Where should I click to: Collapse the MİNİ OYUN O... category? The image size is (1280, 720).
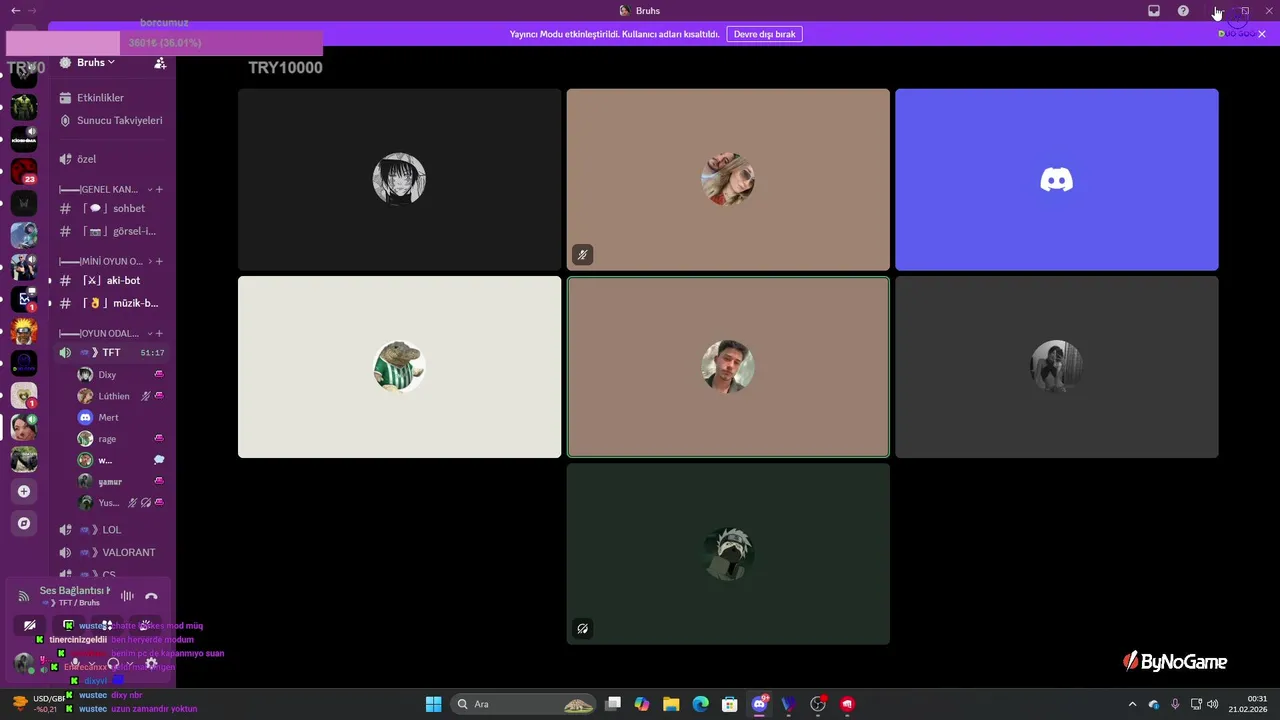[x=105, y=261]
